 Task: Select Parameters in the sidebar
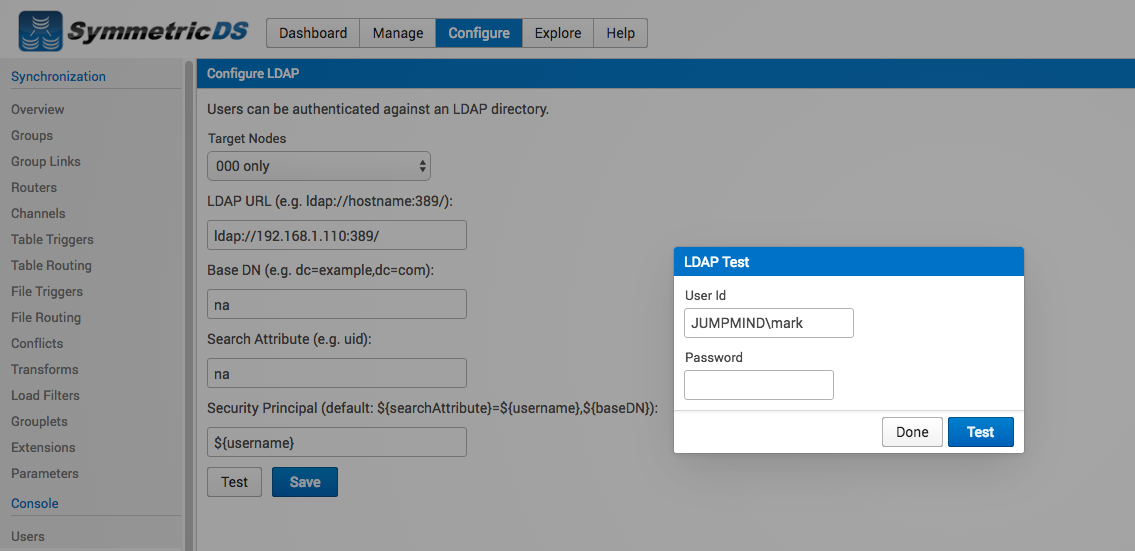[44, 474]
